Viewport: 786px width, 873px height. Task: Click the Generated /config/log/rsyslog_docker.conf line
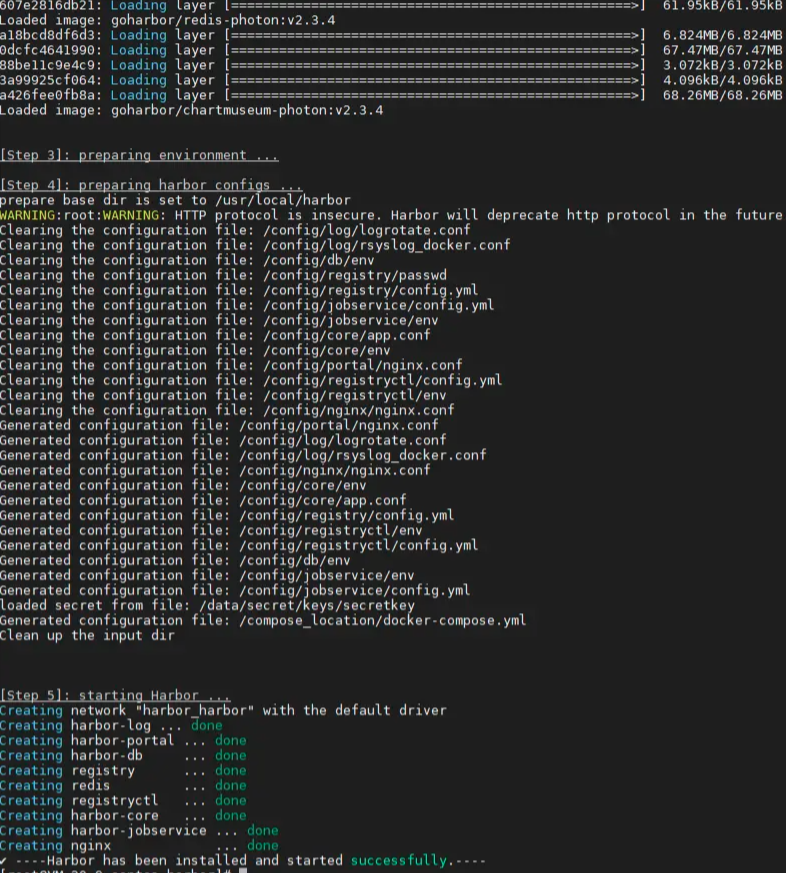pos(243,456)
